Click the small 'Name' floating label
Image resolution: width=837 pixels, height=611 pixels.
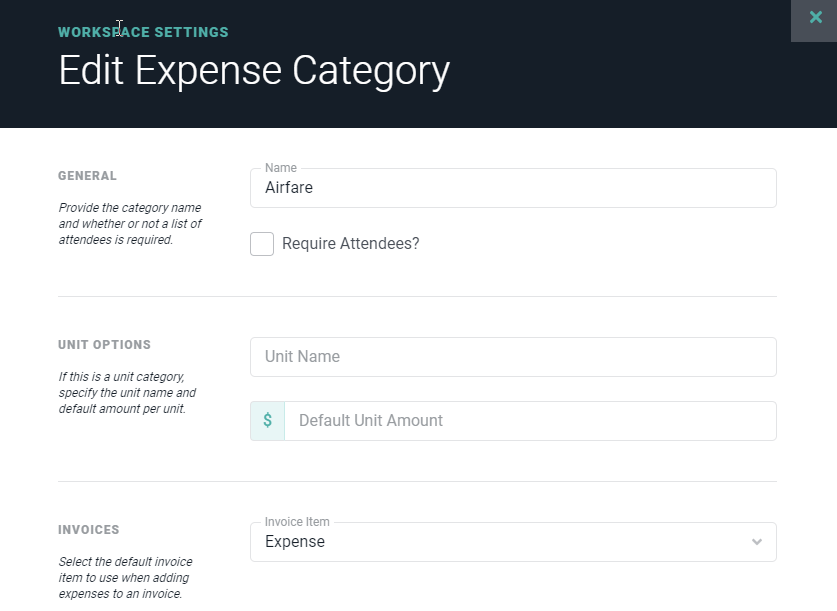(280, 168)
